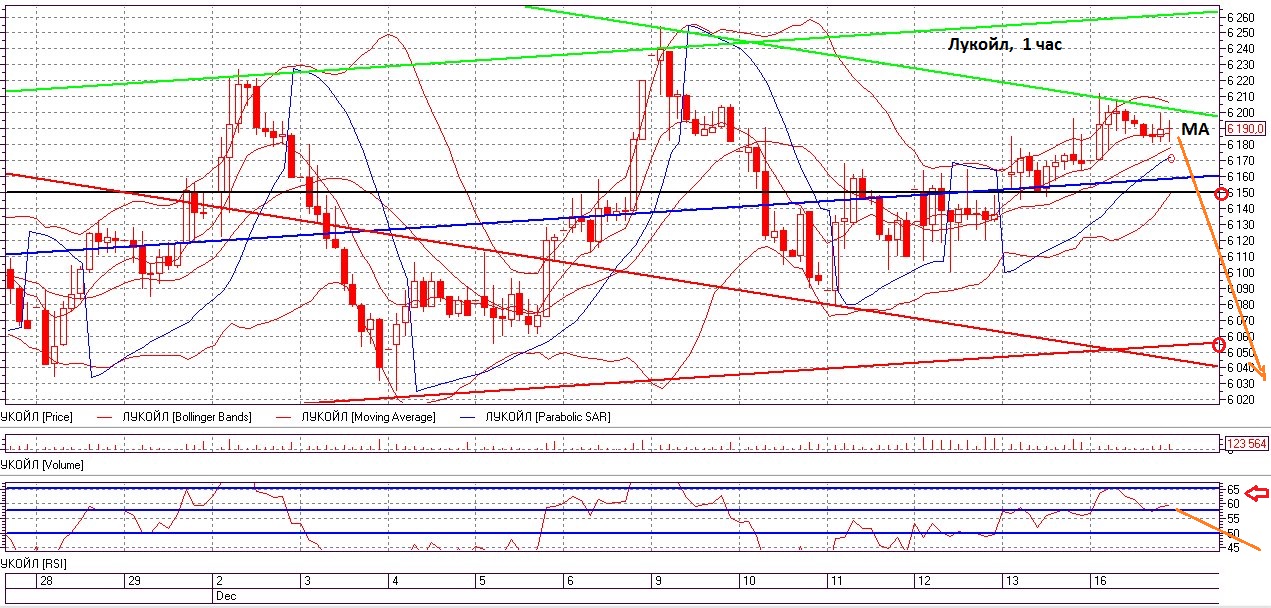Viewport: 1271px width, 608px height.
Task: Click the 6 160 price axis label
Action: [1240, 177]
